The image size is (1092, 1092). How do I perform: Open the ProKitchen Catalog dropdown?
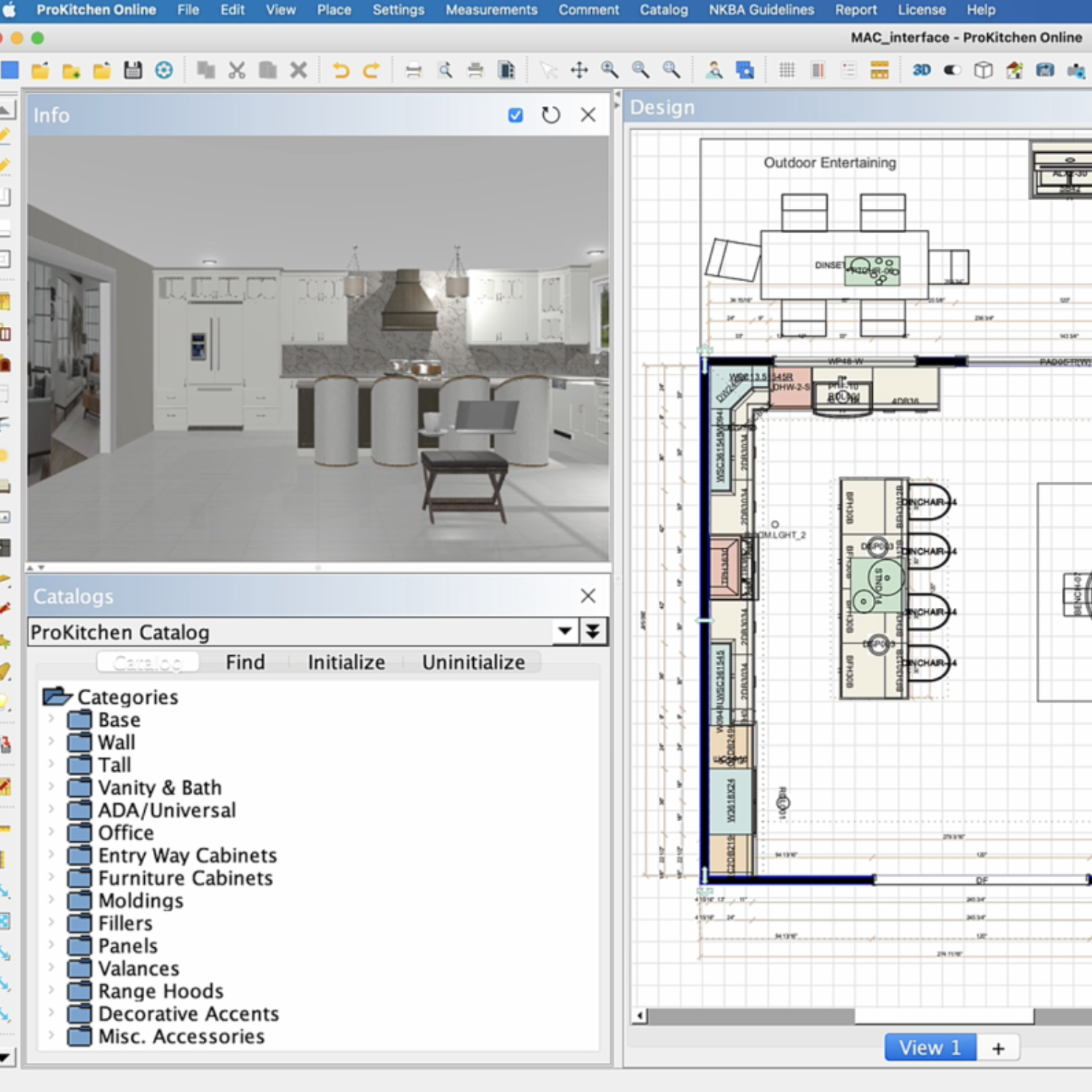point(565,632)
